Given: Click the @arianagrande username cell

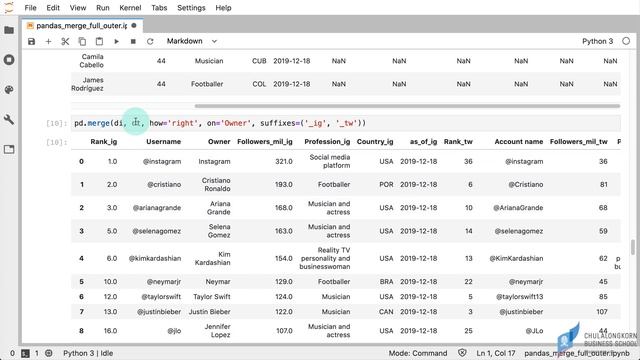Looking at the screenshot, I should tap(157, 208).
